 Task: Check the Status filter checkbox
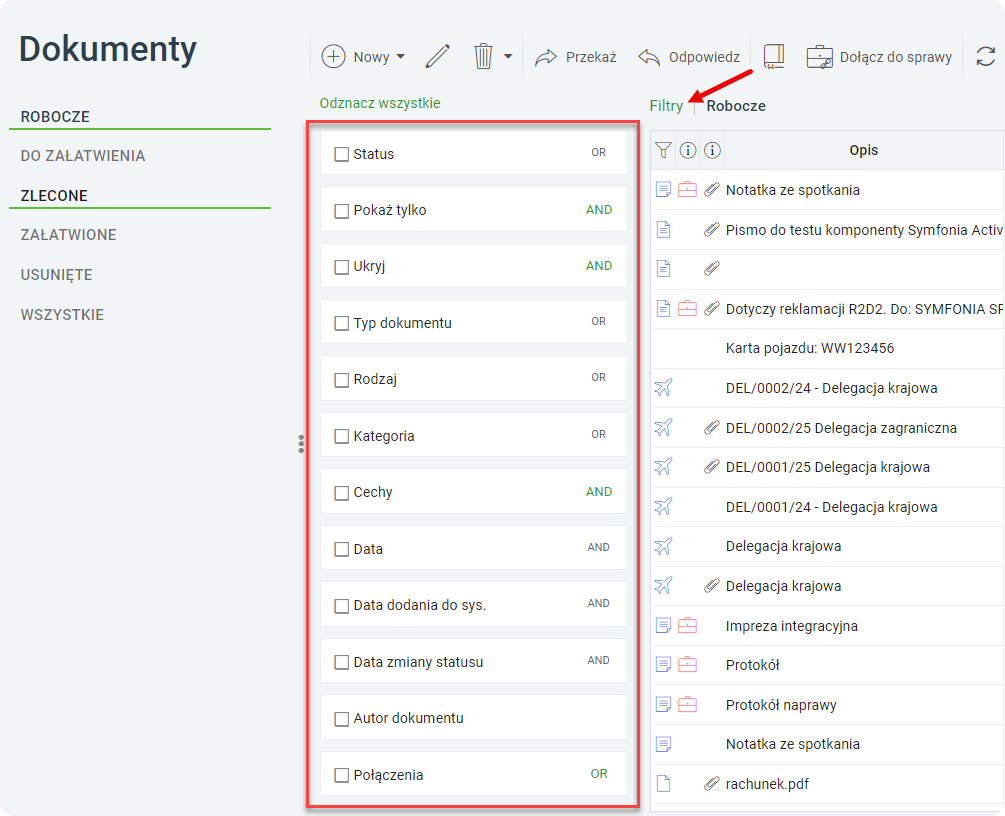click(x=342, y=154)
